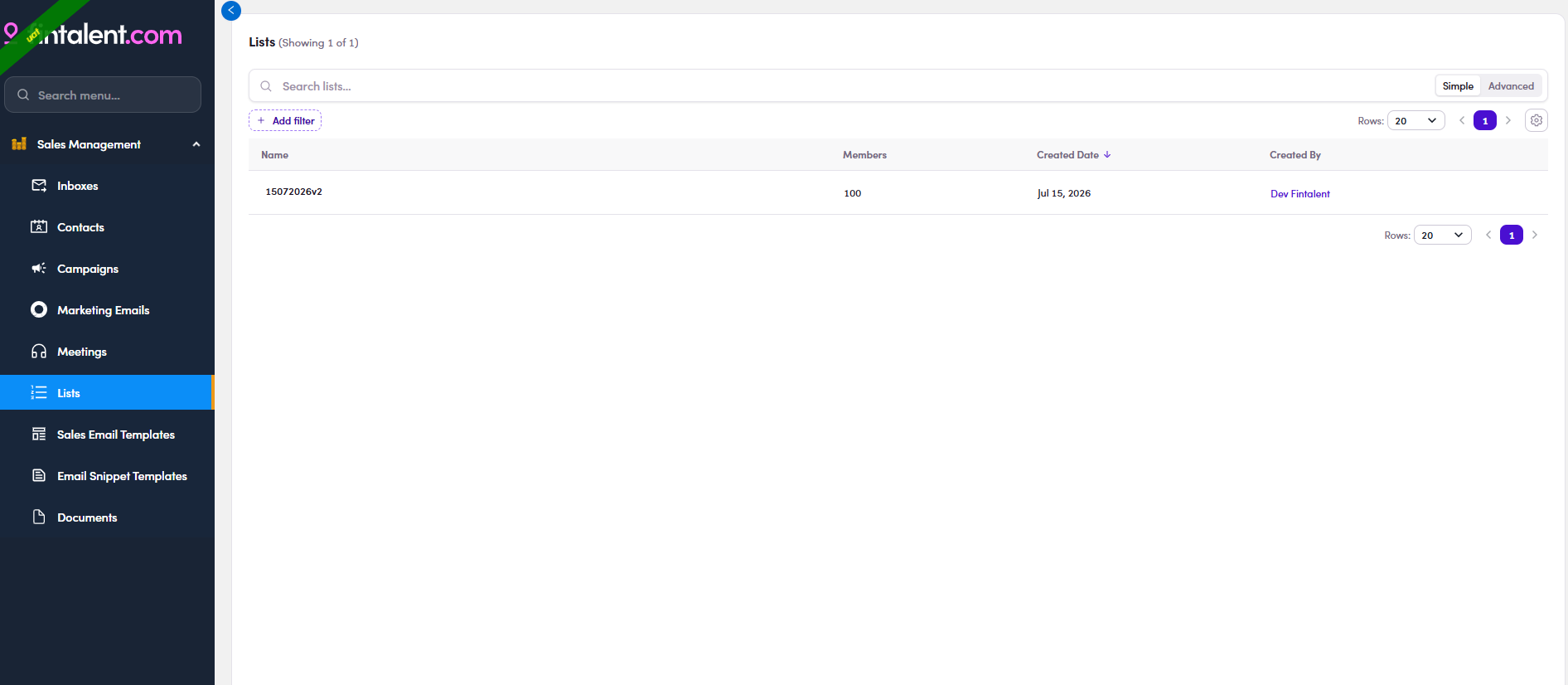Open Email Snippet Templates page
Viewport: 1568px width, 685px height.
[x=107, y=476]
